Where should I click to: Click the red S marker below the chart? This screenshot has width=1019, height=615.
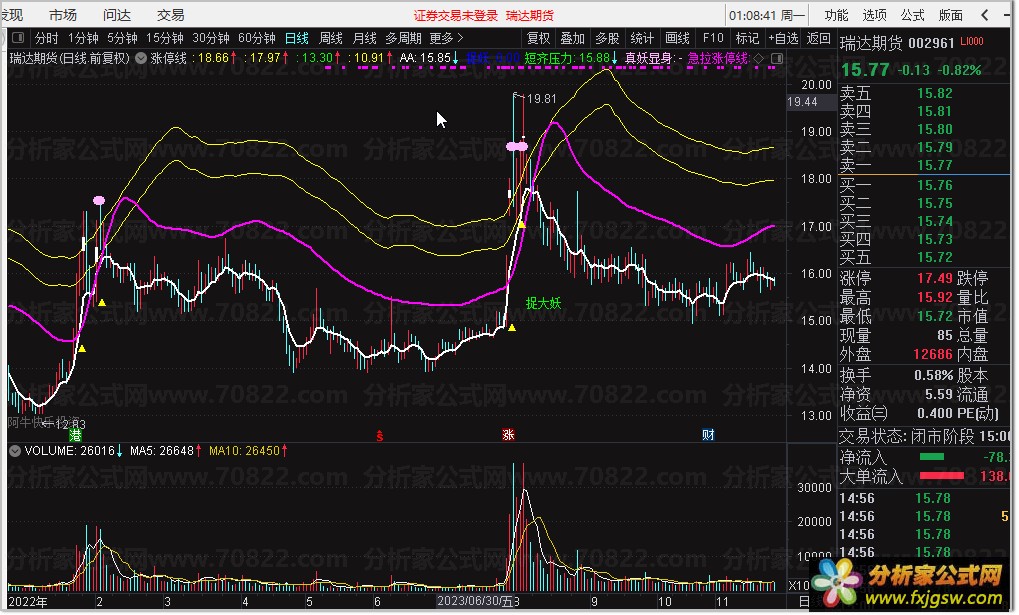pos(380,436)
